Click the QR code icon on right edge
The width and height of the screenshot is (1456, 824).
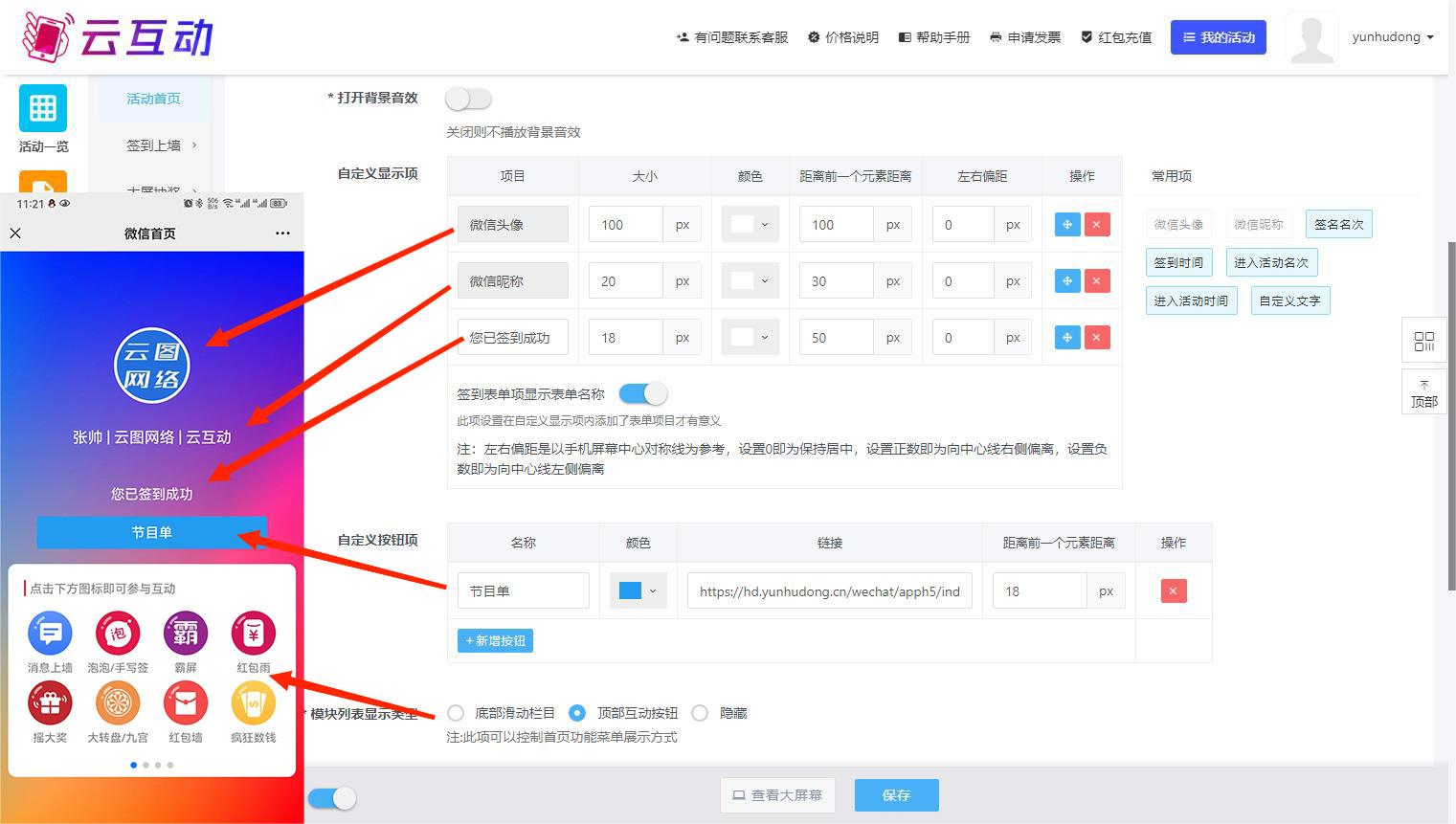[x=1423, y=341]
